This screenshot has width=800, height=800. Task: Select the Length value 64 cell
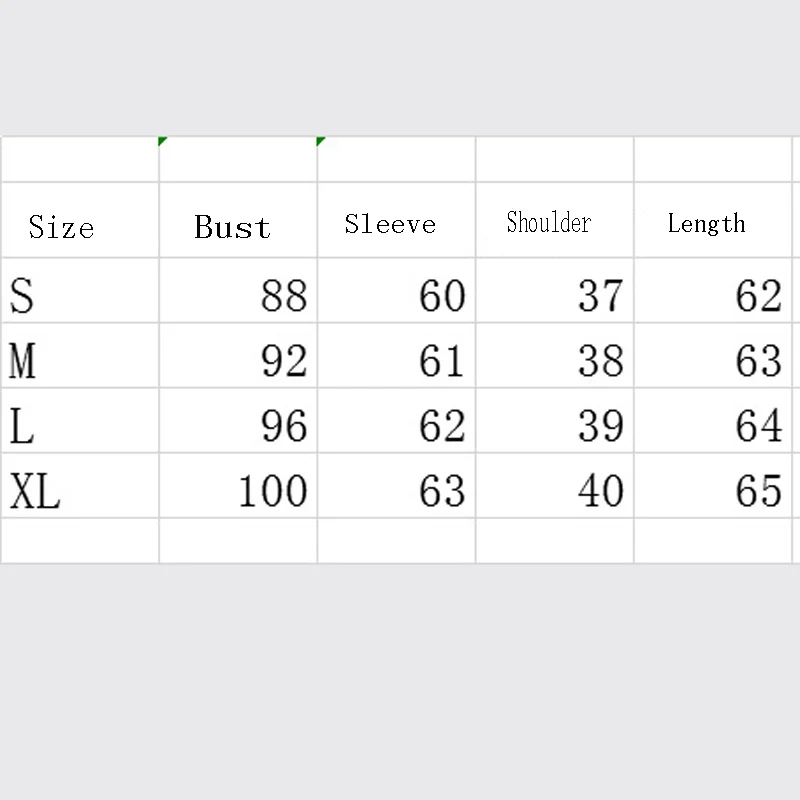pyautogui.click(x=713, y=420)
